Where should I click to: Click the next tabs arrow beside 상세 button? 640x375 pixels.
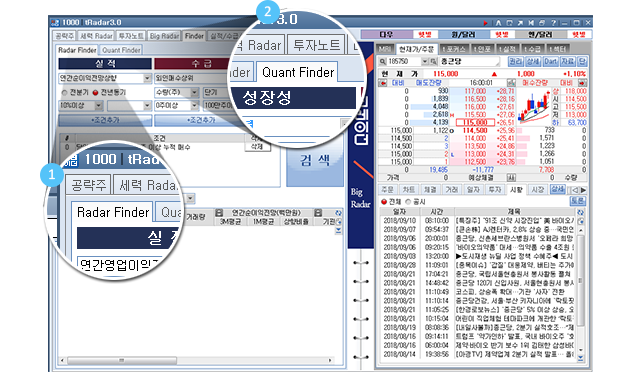click(583, 190)
